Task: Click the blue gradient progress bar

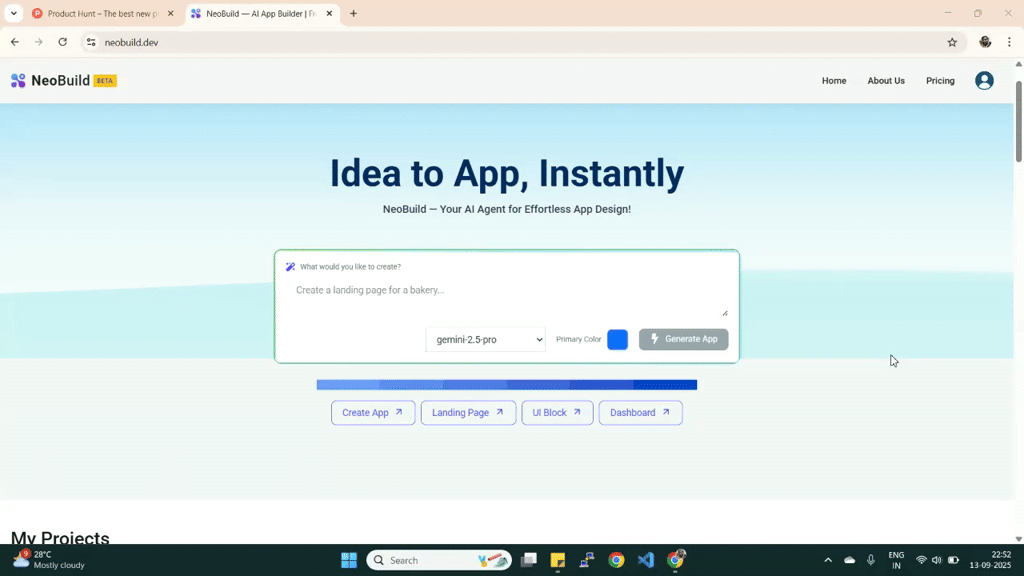Action: [507, 385]
